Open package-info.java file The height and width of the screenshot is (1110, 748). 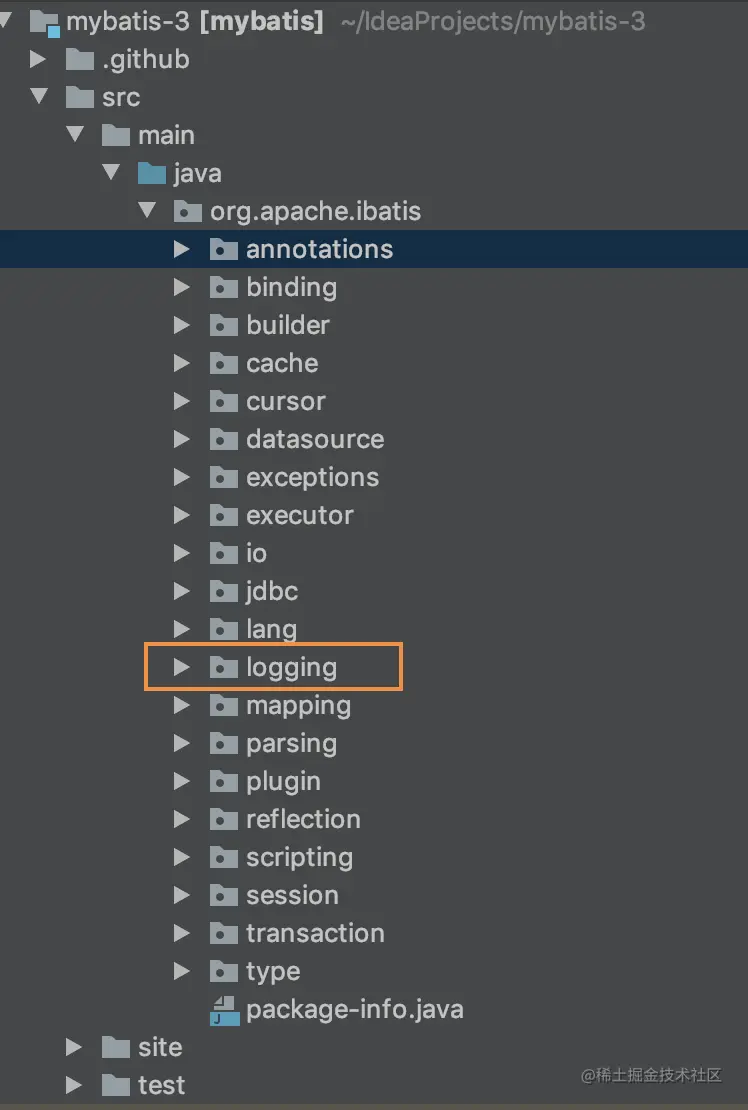point(354,1010)
